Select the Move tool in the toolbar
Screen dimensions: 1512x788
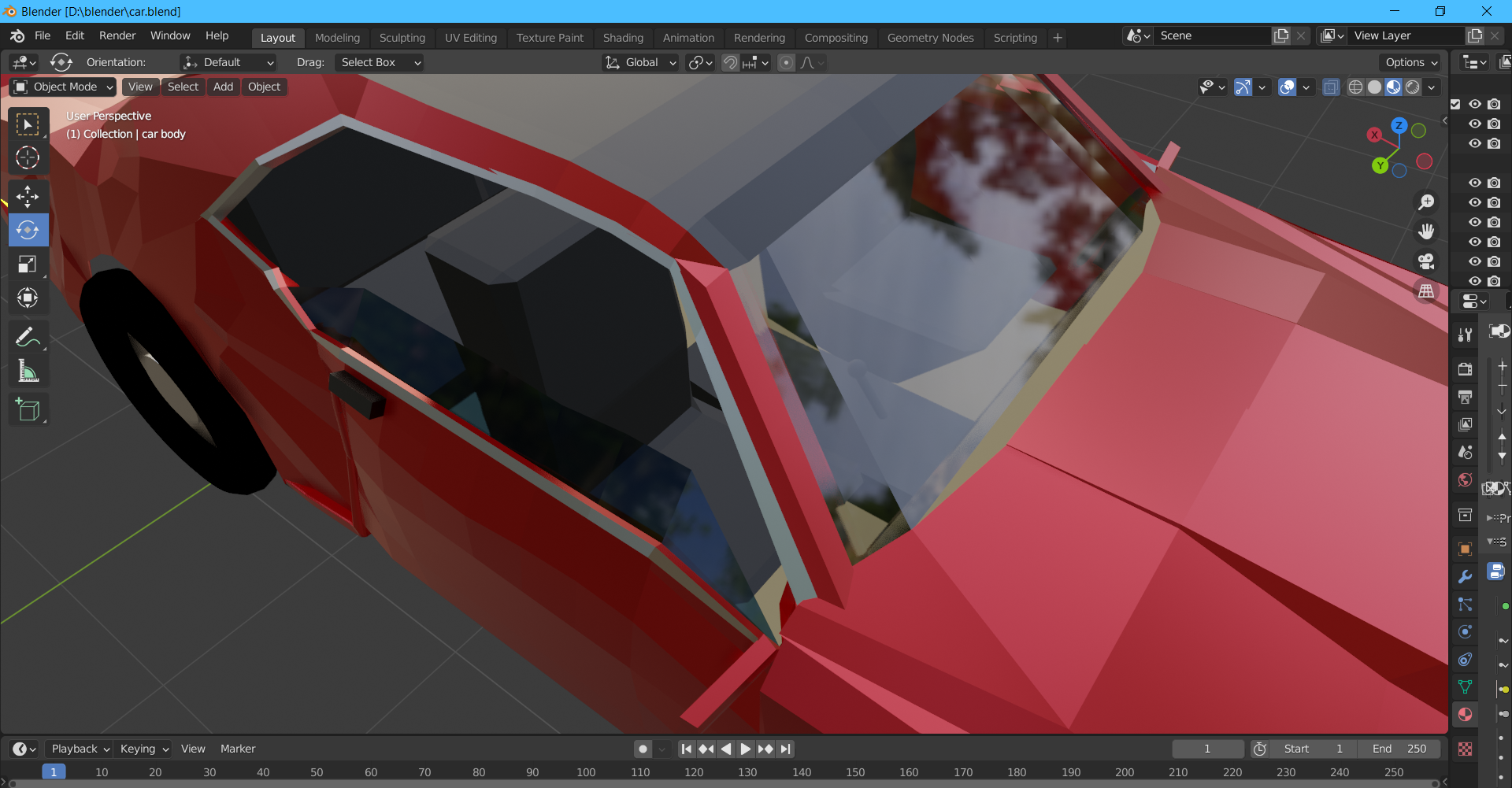28,197
